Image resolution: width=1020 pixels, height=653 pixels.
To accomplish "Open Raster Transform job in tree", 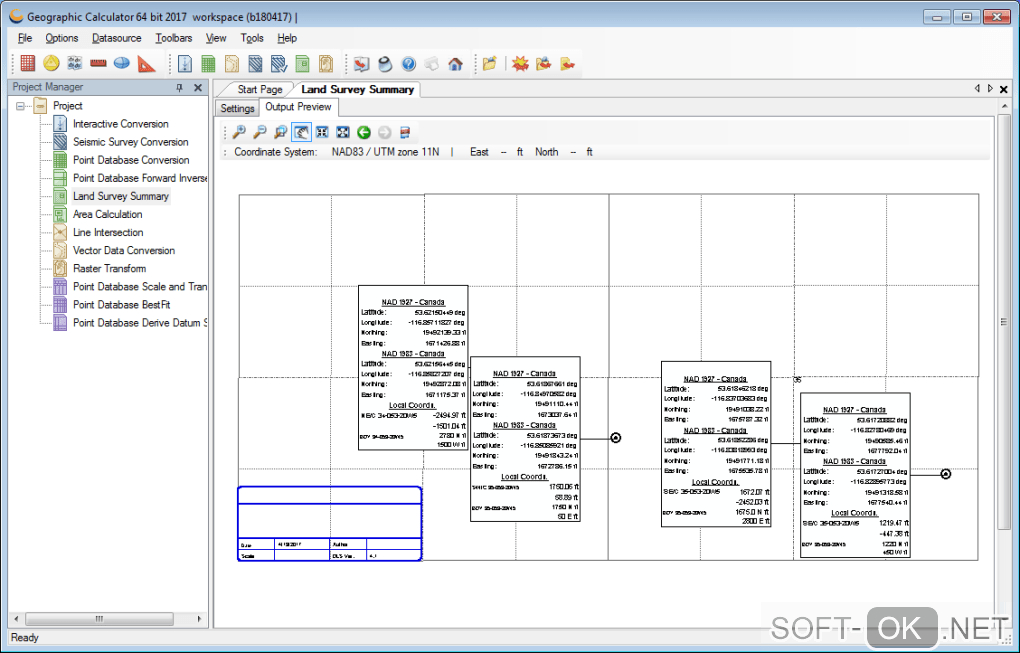I will pyautogui.click(x=109, y=268).
